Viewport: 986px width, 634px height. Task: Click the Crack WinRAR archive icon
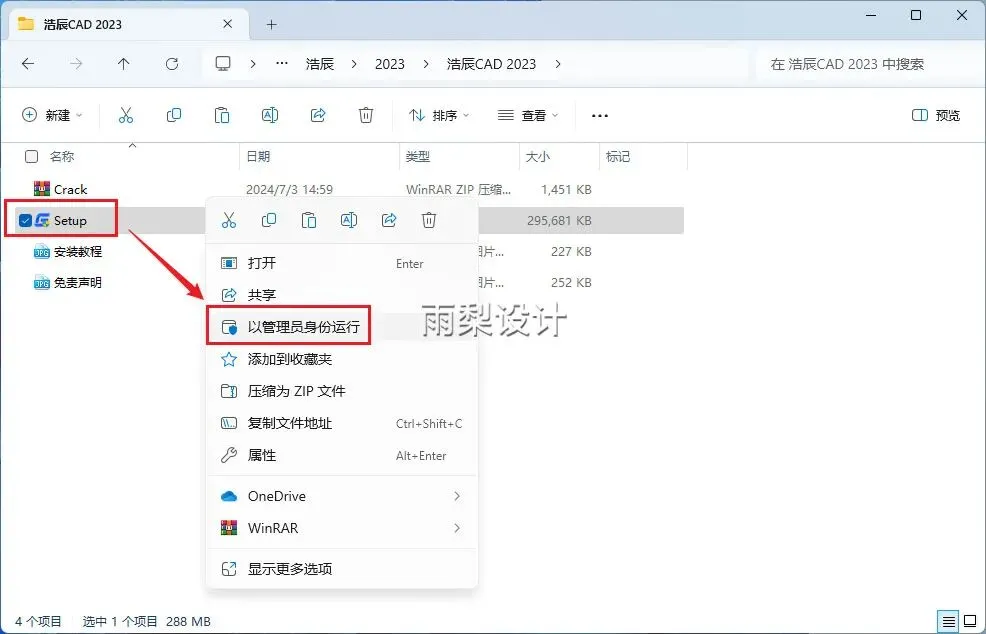click(42, 189)
